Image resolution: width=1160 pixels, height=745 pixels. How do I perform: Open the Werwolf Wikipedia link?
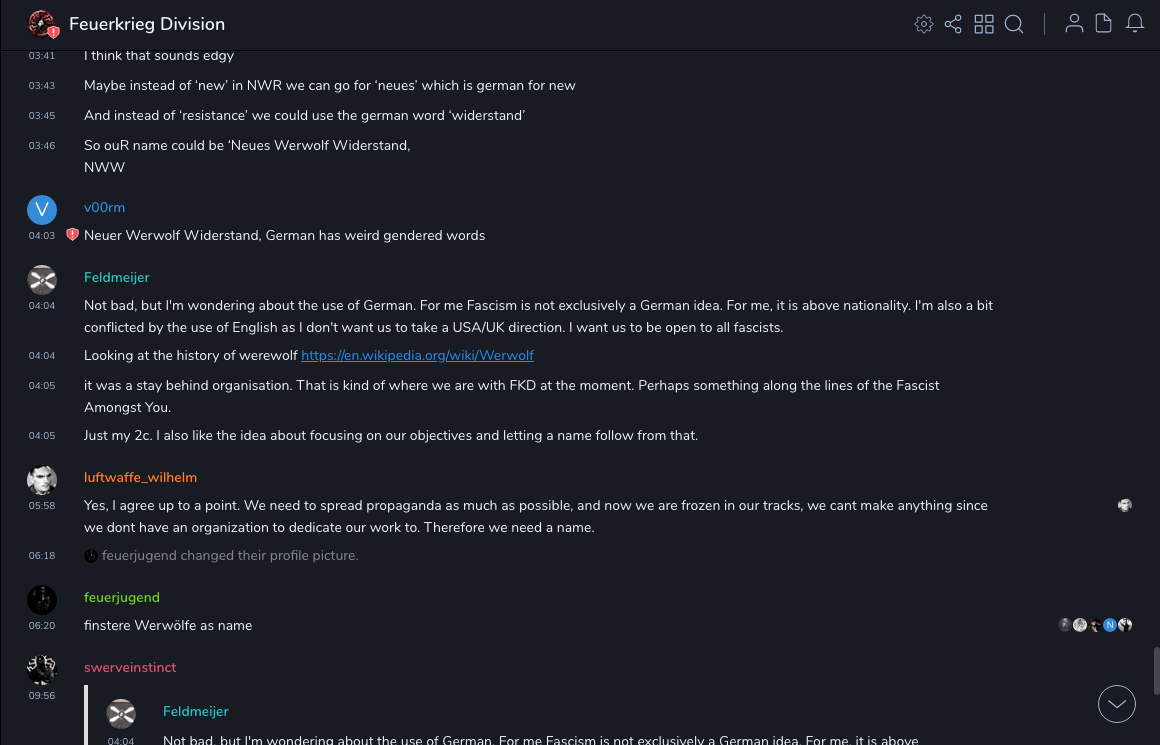(x=417, y=355)
